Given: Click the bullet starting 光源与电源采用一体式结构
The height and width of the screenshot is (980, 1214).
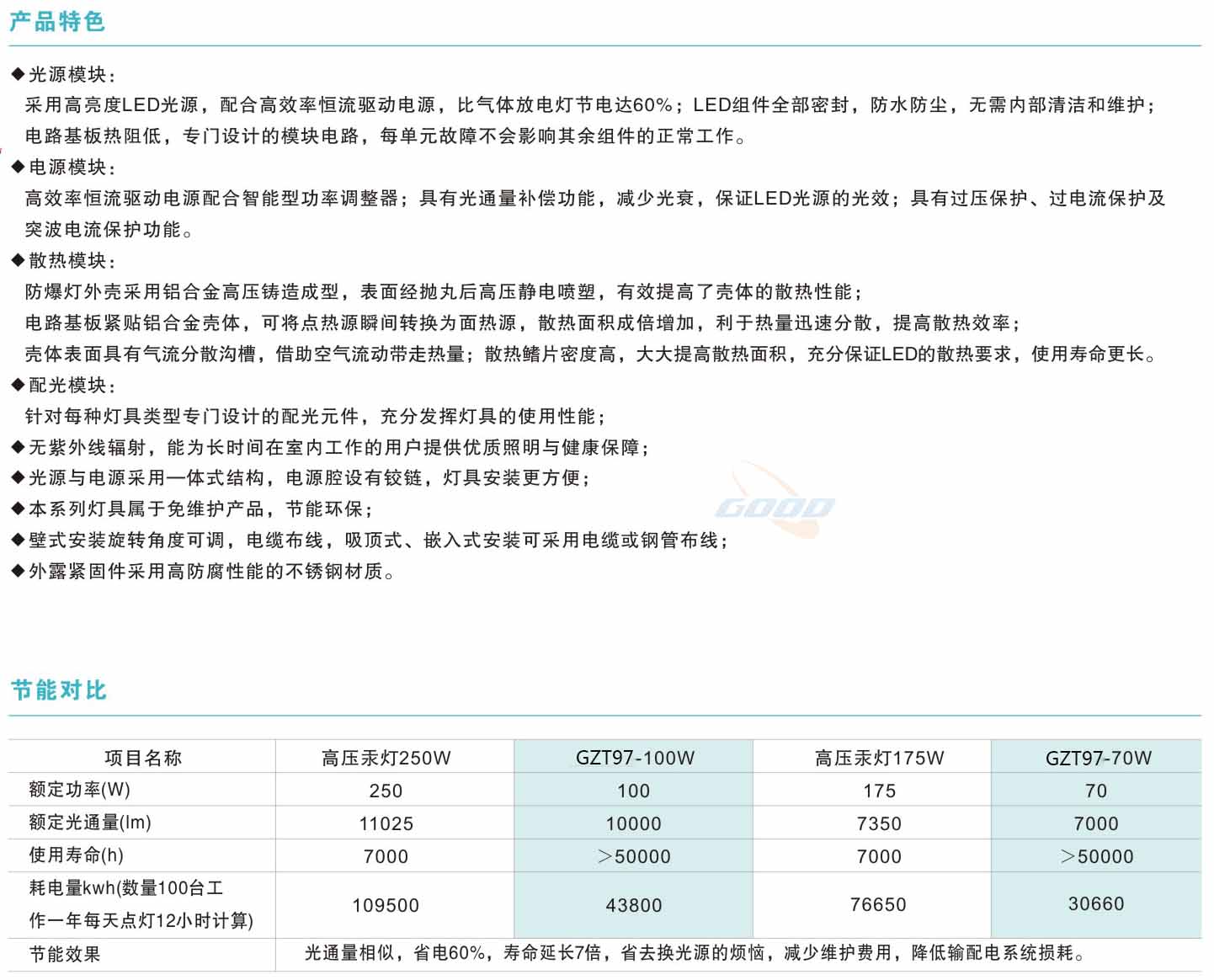Looking at the screenshot, I should pos(301,478).
